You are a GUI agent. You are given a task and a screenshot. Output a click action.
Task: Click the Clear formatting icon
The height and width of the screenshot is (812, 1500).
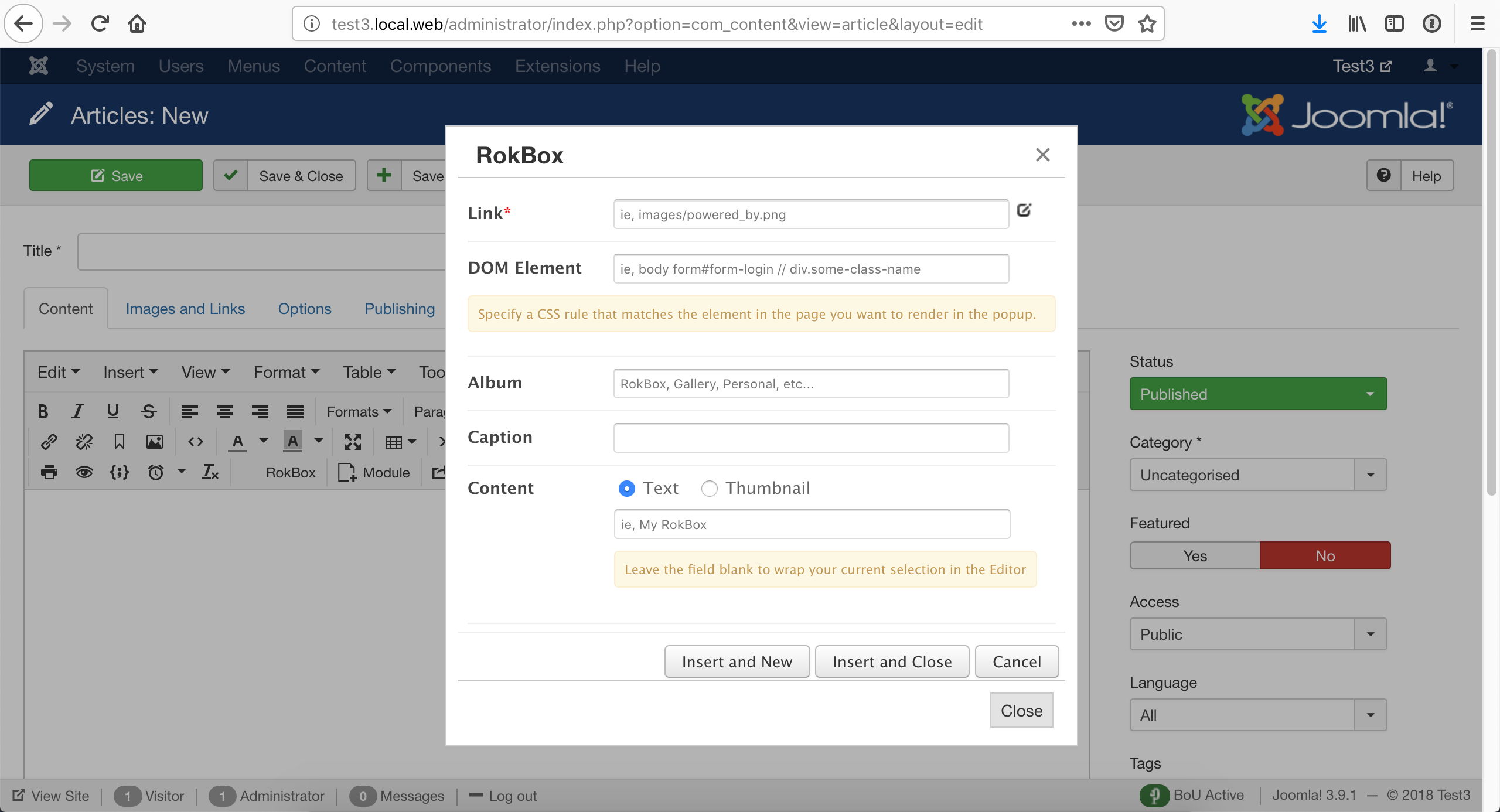pos(209,472)
